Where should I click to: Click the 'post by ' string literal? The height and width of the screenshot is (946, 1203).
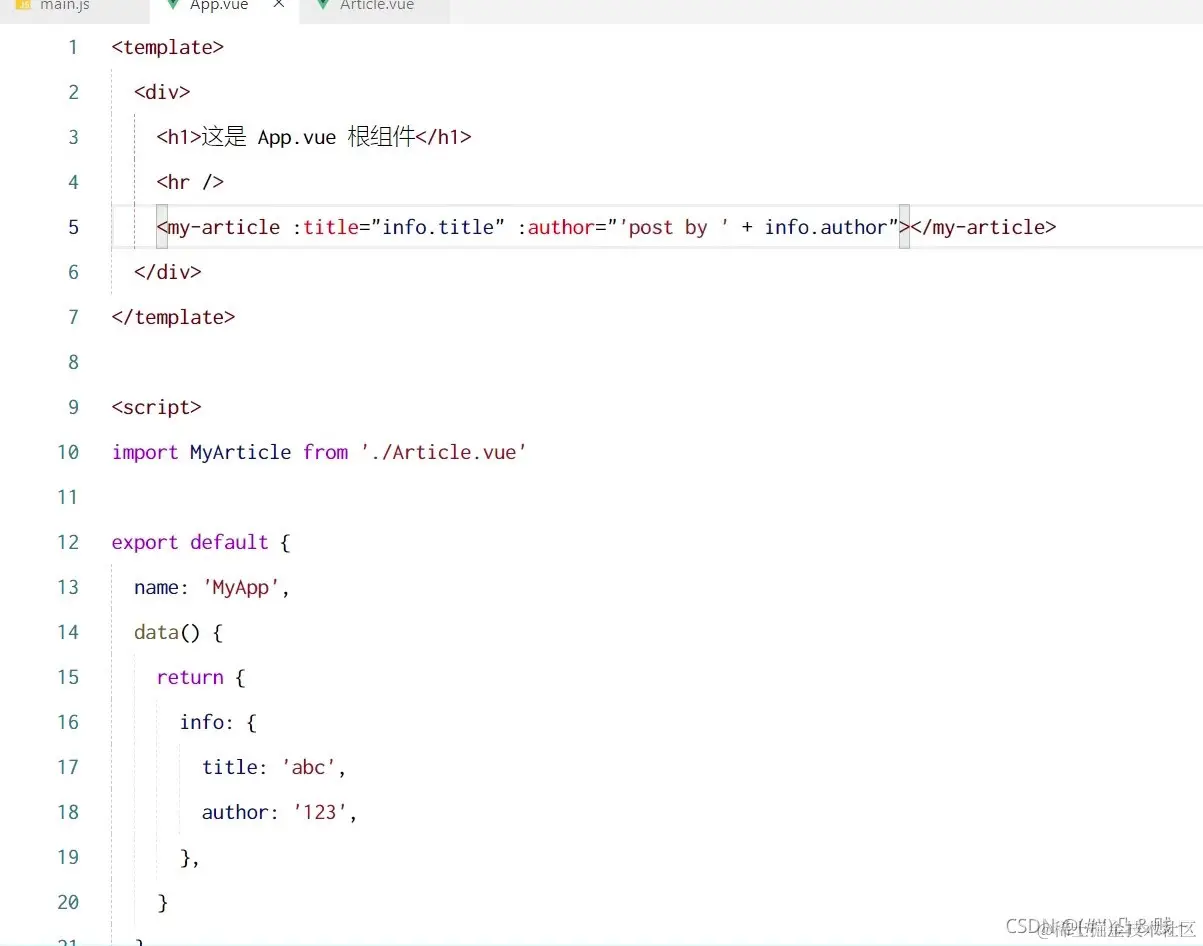coord(674,228)
